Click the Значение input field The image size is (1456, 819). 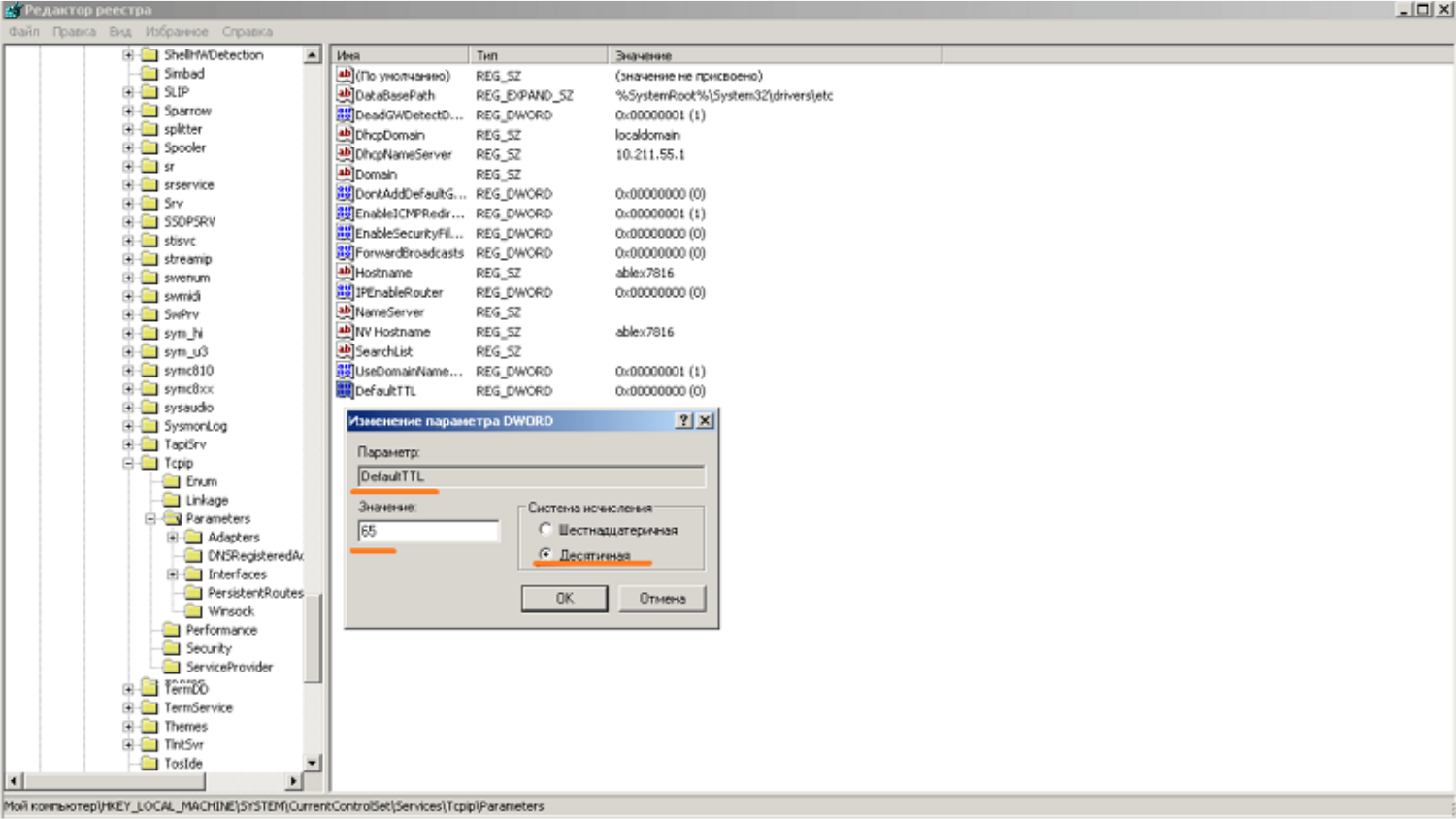pos(427,531)
